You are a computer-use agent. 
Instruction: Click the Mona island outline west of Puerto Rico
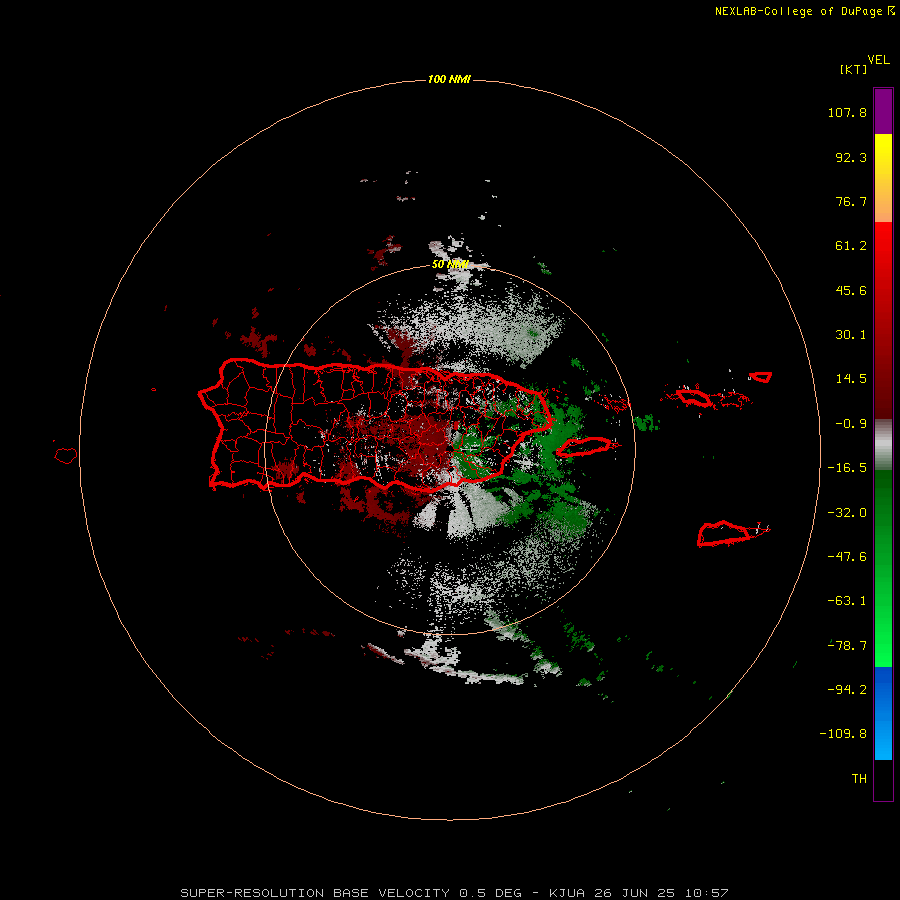66,456
